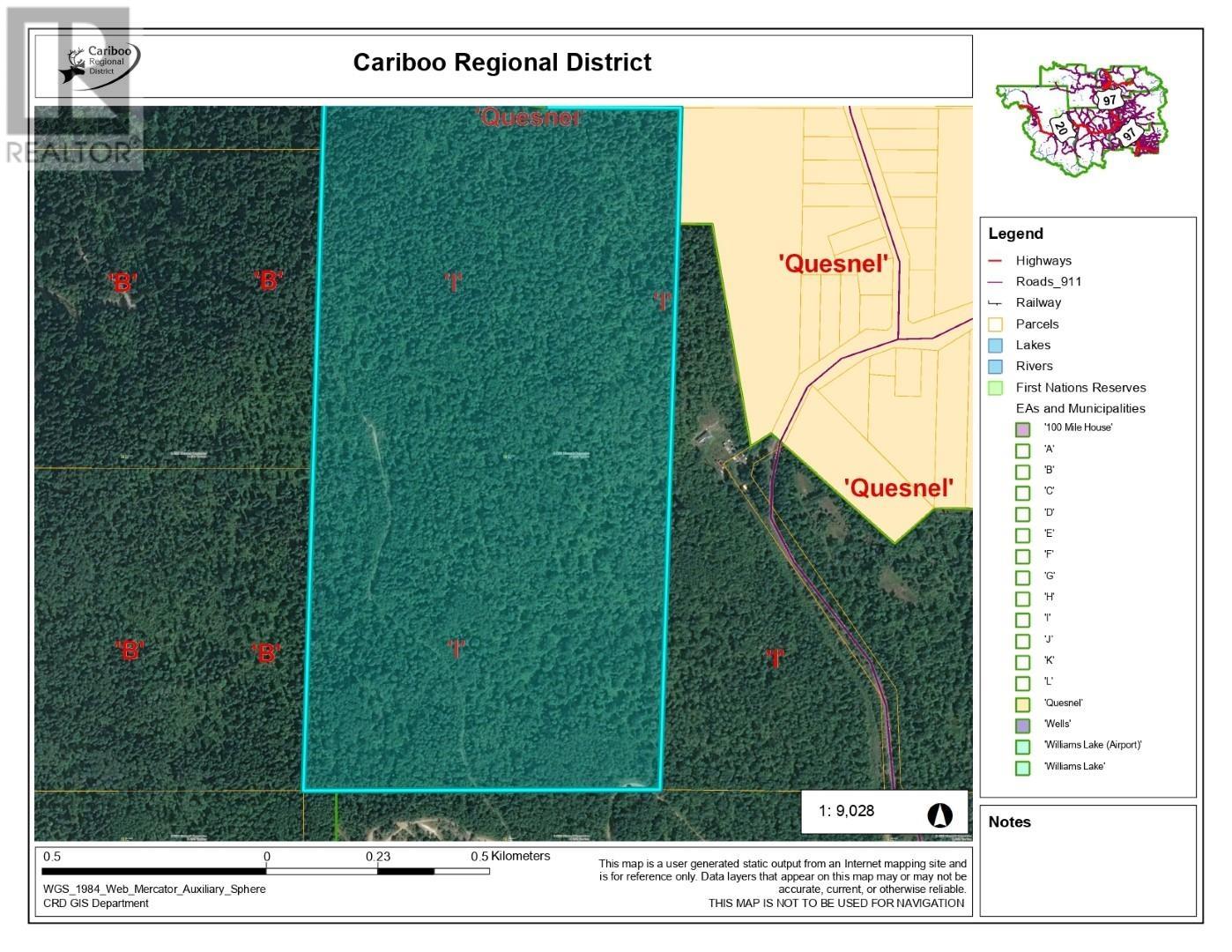The height and width of the screenshot is (952, 1232).
Task: Click the EAs and Municipalities legend heading
Action: [x=1080, y=409]
